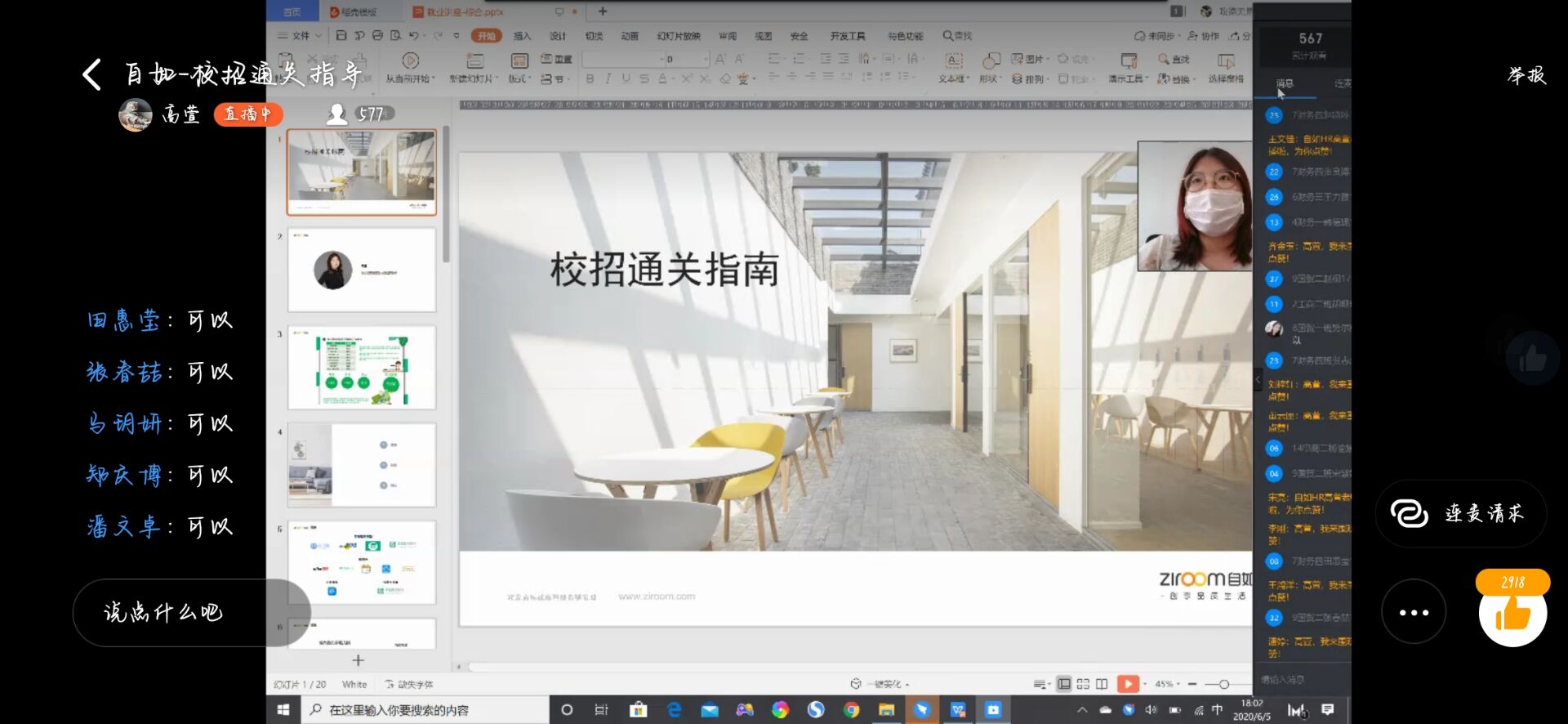
Task: Click the Save icon in WPS quick toolbar
Action: click(x=341, y=35)
